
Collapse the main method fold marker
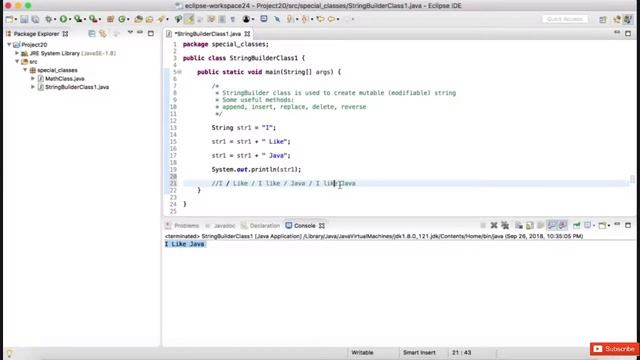click(x=179, y=72)
